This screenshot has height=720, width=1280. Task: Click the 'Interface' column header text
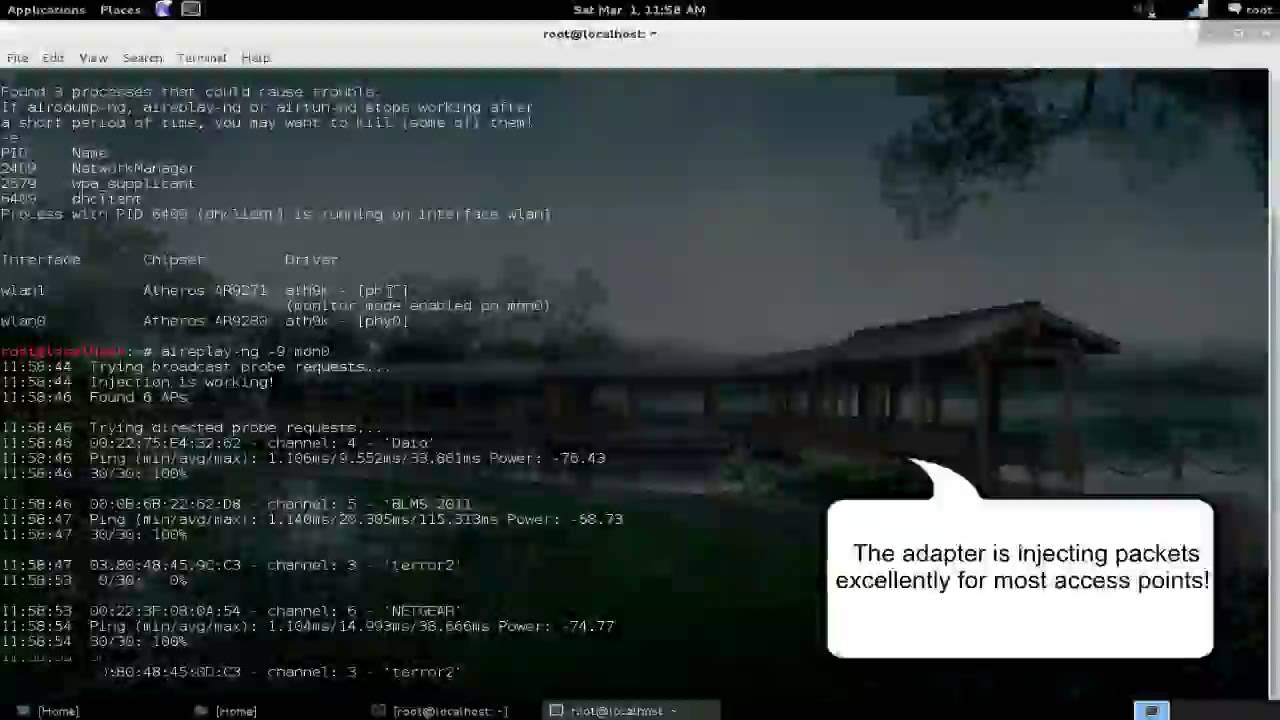40,260
